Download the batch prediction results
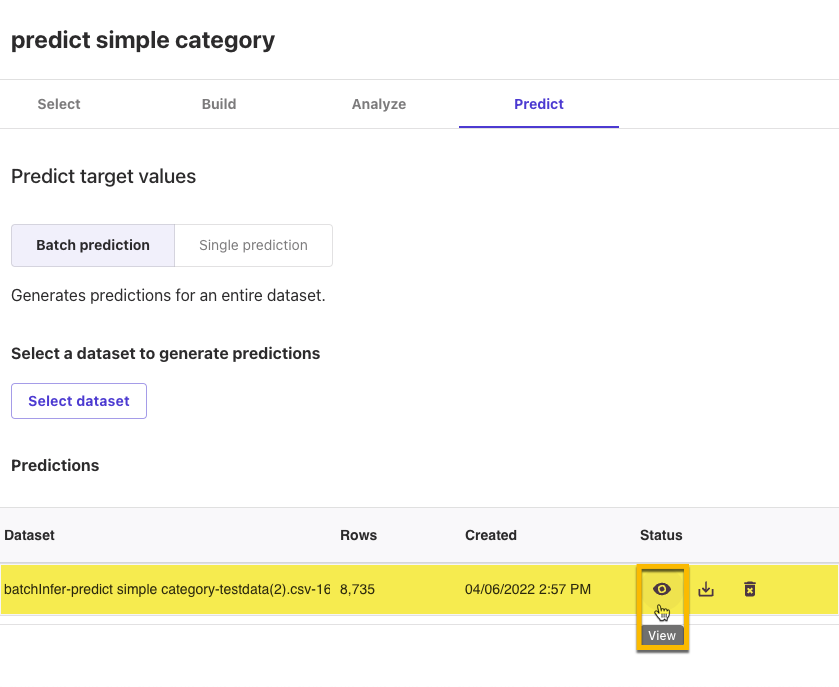The height and width of the screenshot is (687, 839). (x=706, y=589)
